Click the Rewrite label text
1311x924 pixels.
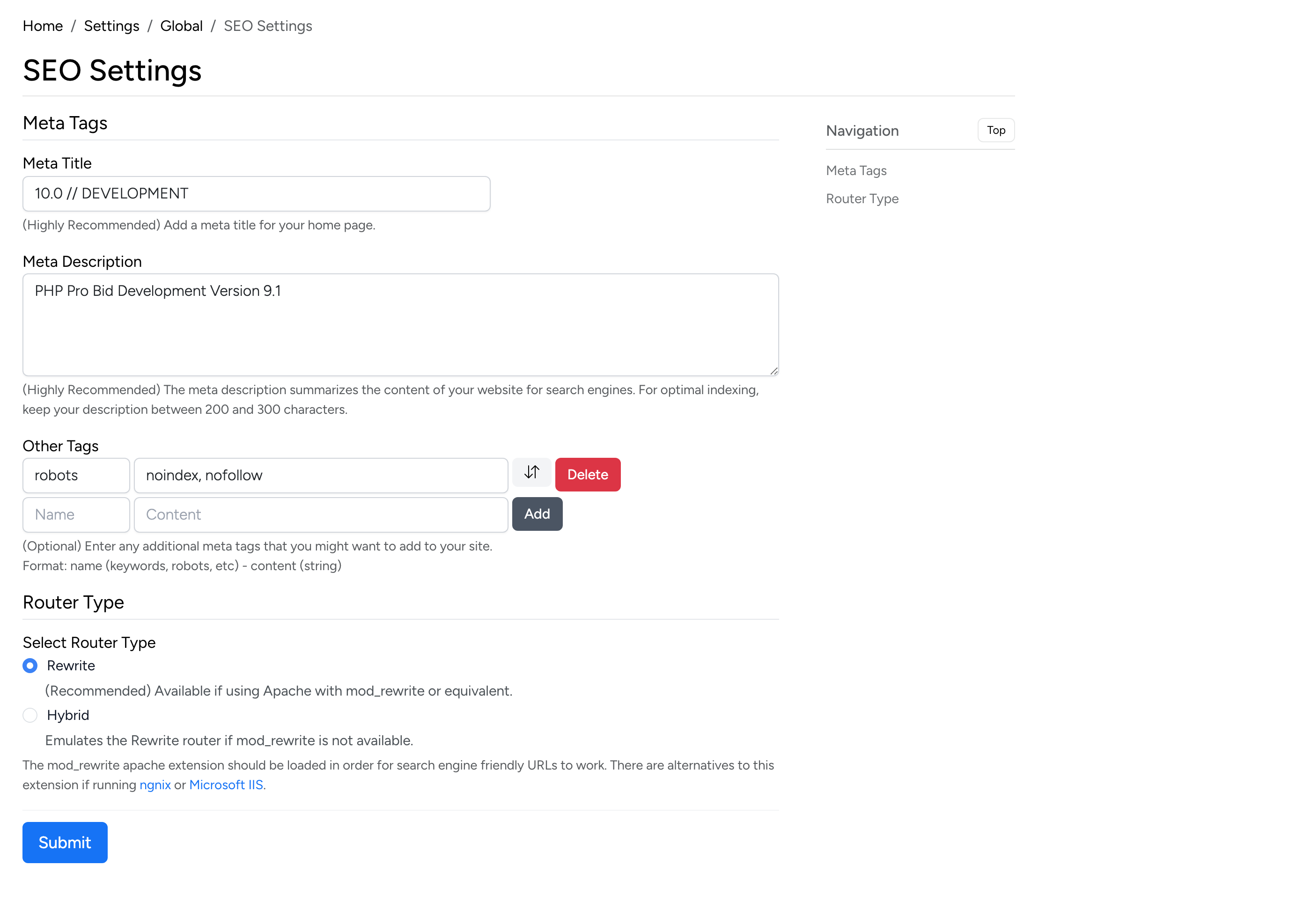(71, 666)
